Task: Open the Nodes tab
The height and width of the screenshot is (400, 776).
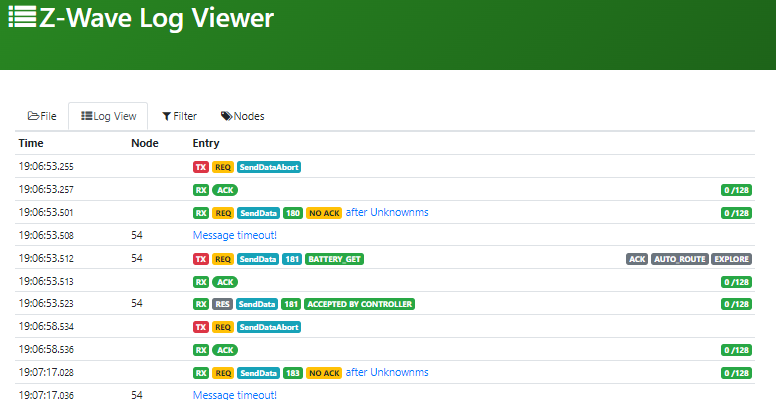Action: pos(243,116)
